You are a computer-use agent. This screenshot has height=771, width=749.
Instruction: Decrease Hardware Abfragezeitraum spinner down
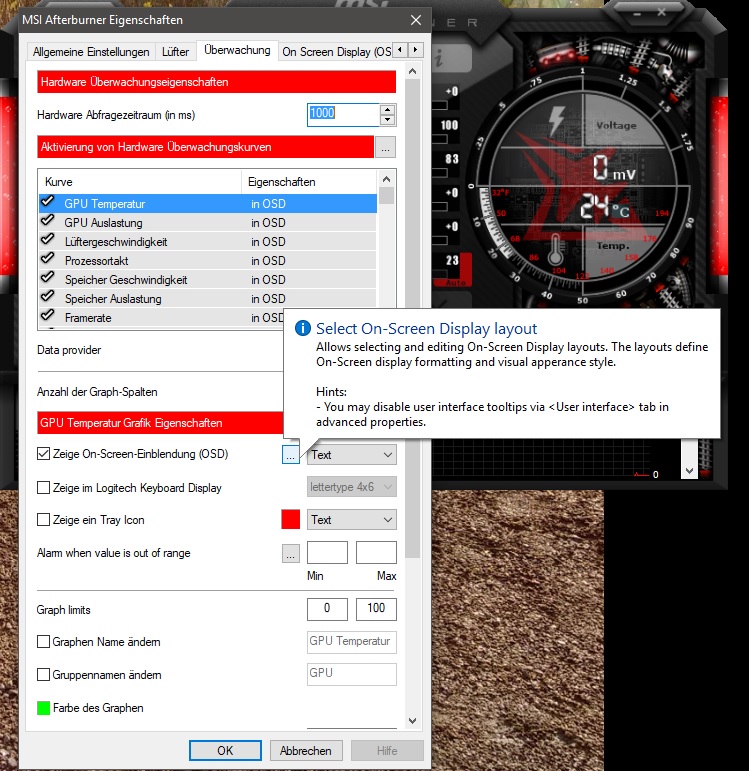click(x=388, y=120)
